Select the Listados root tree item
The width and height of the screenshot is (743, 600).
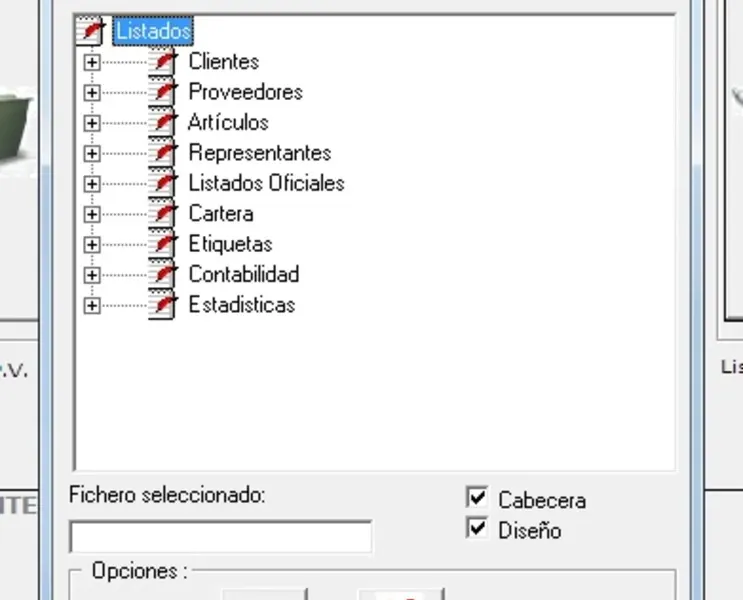click(x=152, y=31)
